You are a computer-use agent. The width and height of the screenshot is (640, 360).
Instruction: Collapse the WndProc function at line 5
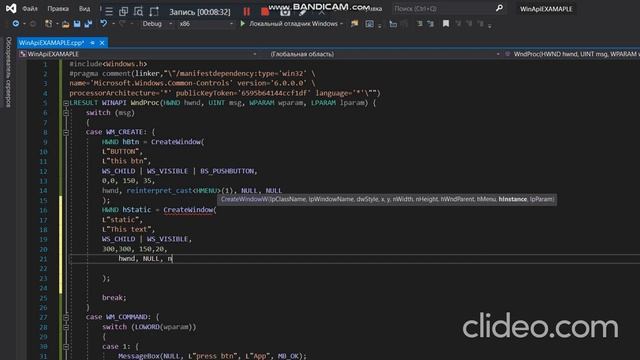point(66,103)
